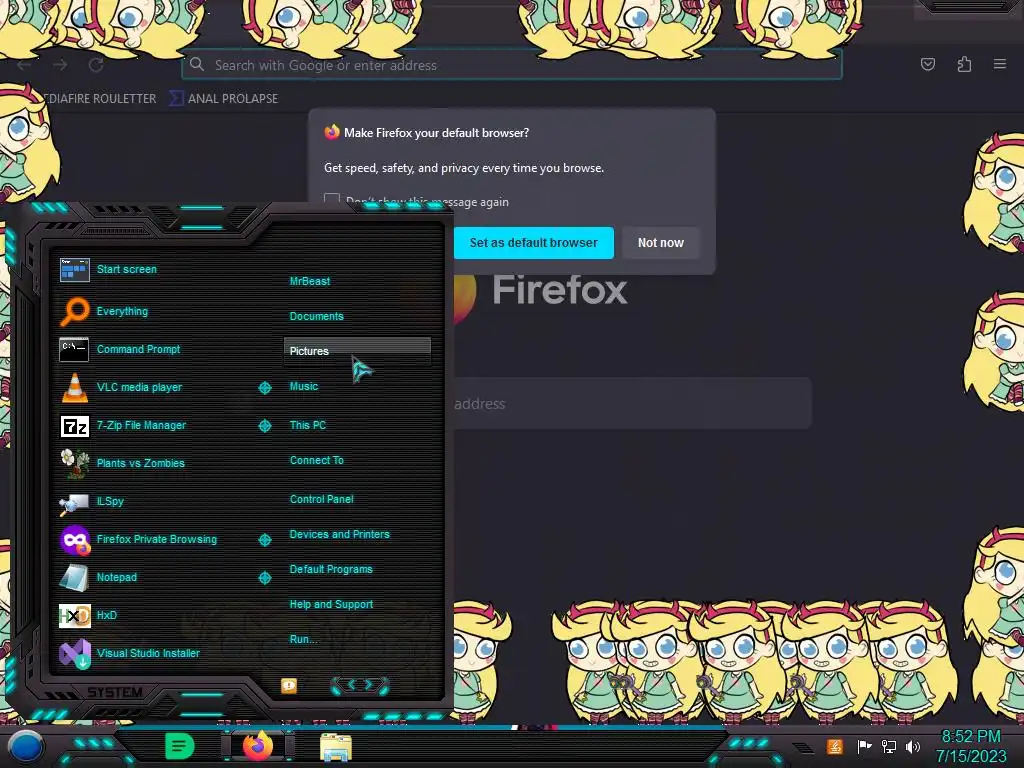The height and width of the screenshot is (768, 1024).
Task: Launch Firefox Private Browsing mask icon
Action: tap(75, 540)
